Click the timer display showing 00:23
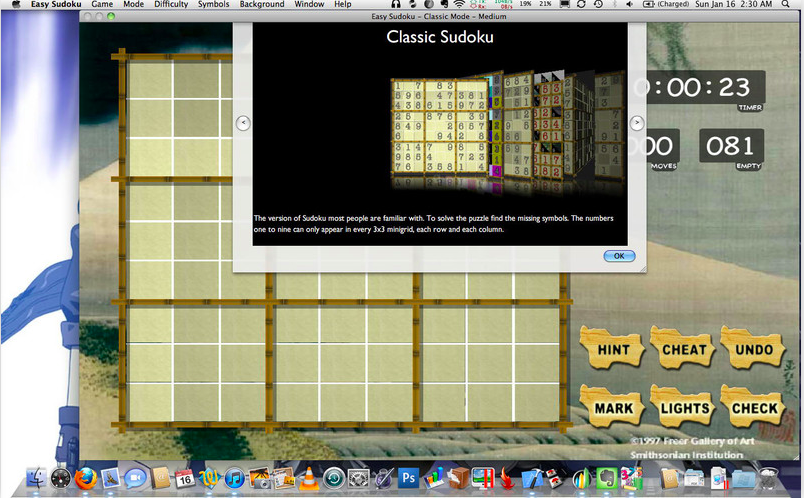This screenshot has height=498, width=804. pos(700,88)
